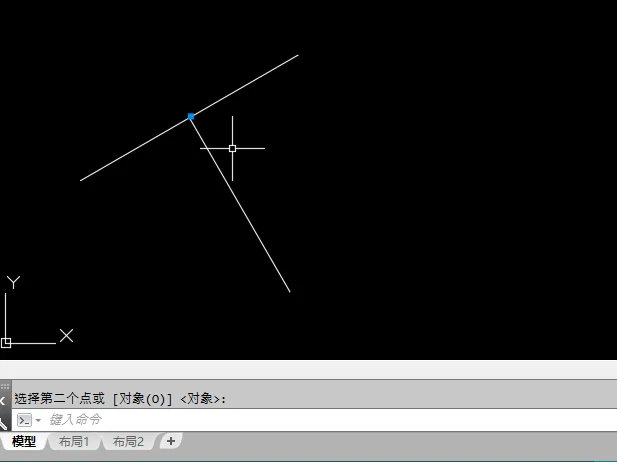
Task: Focus the 键入命令 command input field
Action: (314, 420)
